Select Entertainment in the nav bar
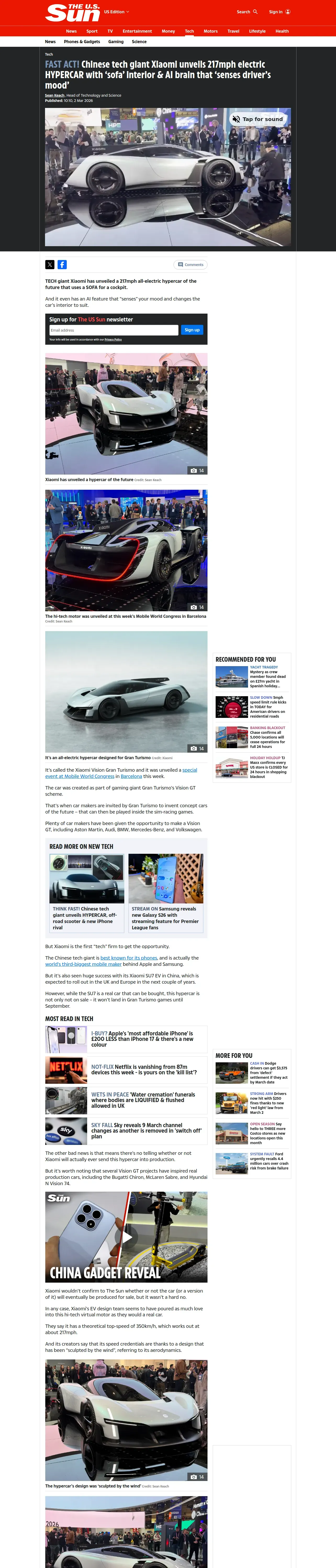Screen dimensions: 336x1568 137,31
